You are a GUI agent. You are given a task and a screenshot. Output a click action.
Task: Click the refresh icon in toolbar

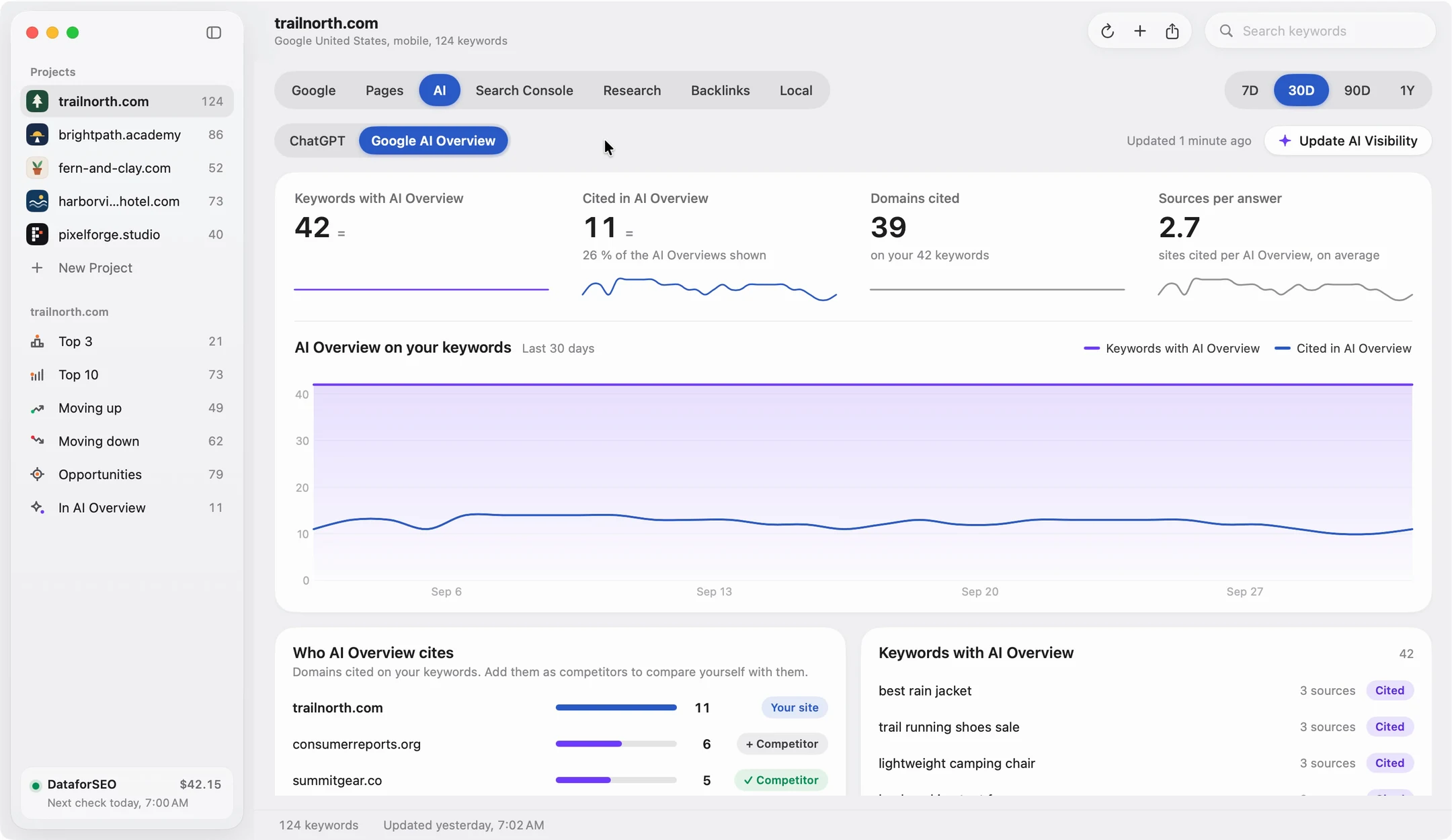click(x=1107, y=31)
